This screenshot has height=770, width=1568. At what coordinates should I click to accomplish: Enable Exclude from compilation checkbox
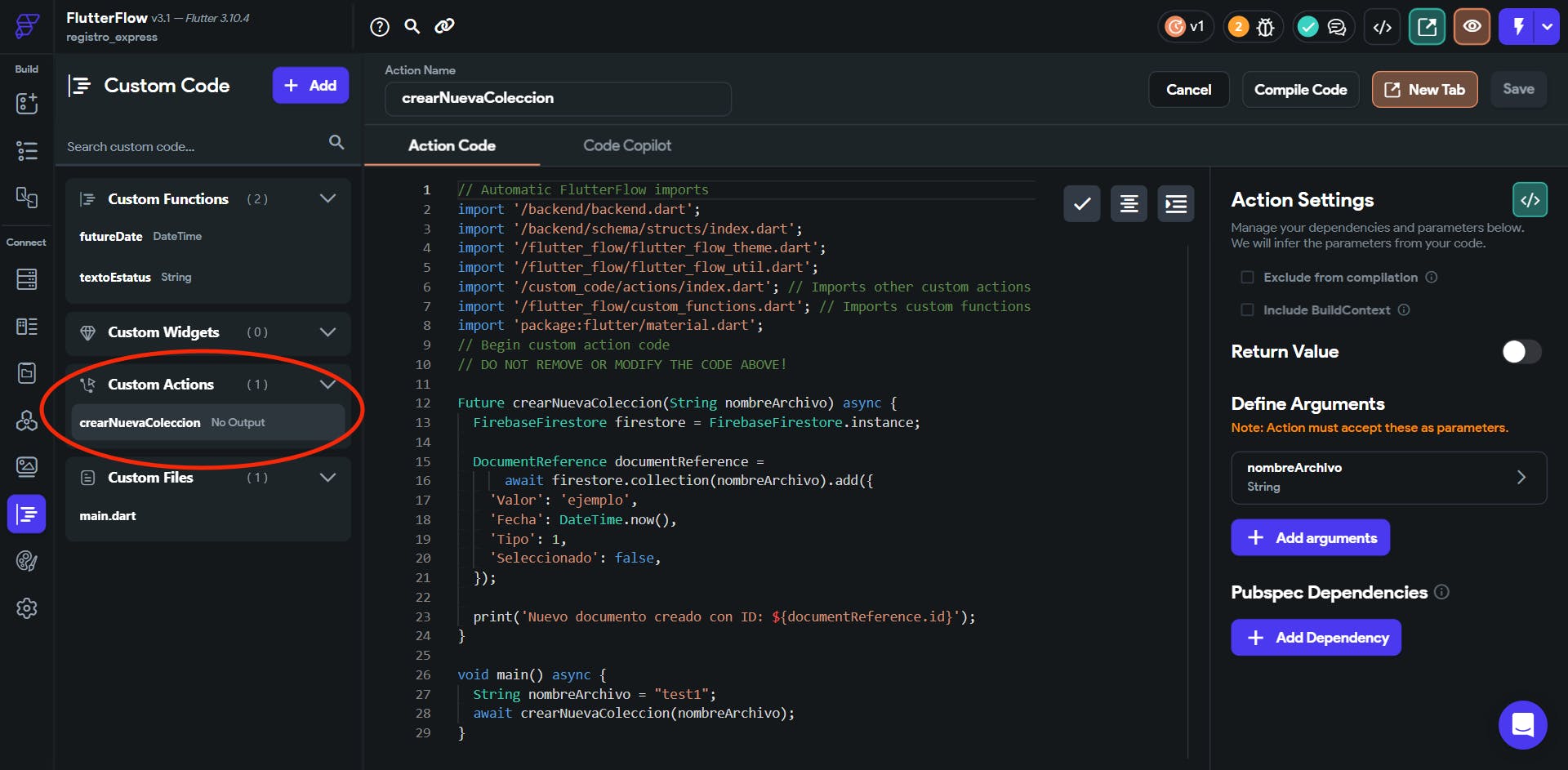click(x=1247, y=278)
